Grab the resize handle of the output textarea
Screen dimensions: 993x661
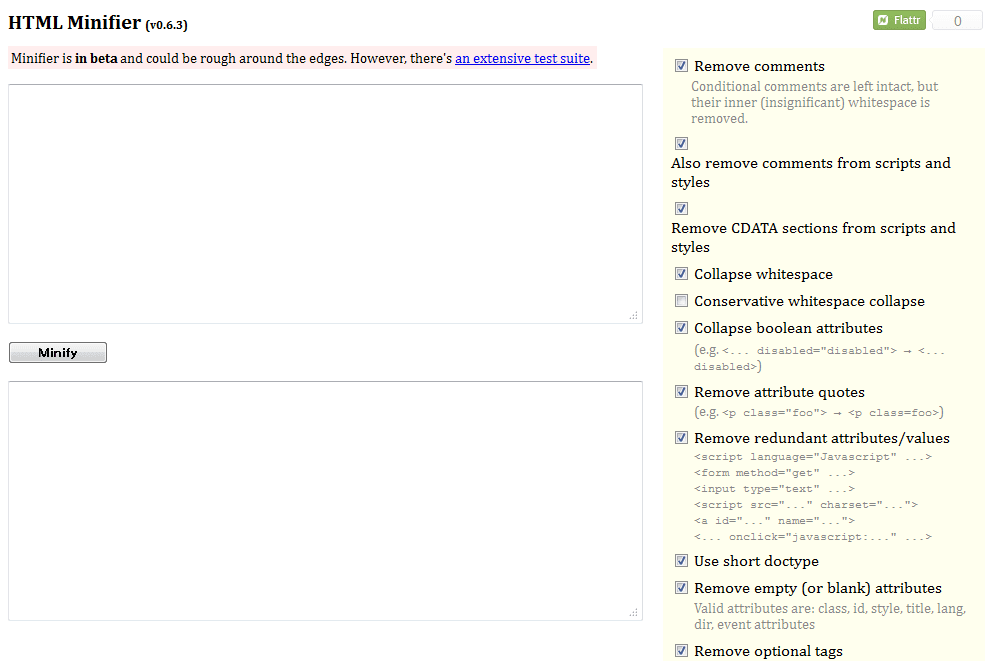(634, 612)
